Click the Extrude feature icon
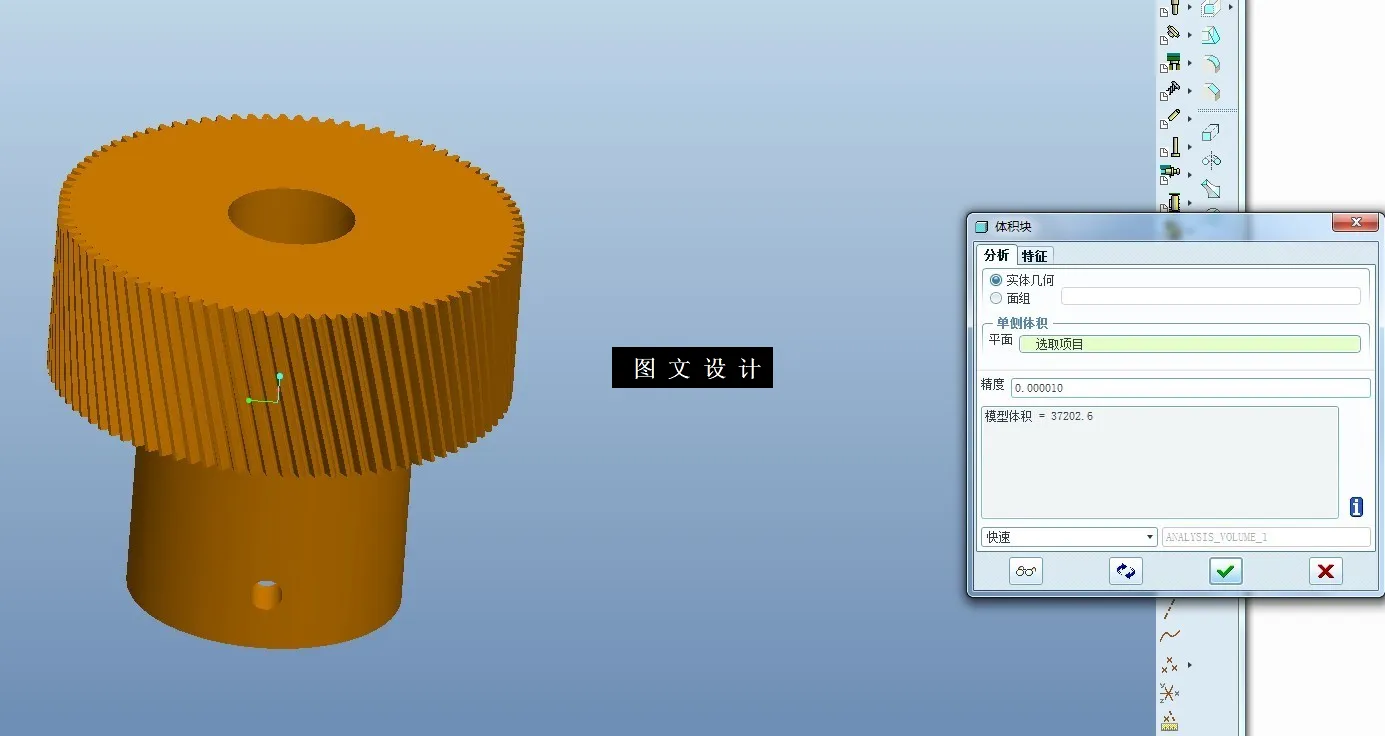The image size is (1385, 736). 1211,9
